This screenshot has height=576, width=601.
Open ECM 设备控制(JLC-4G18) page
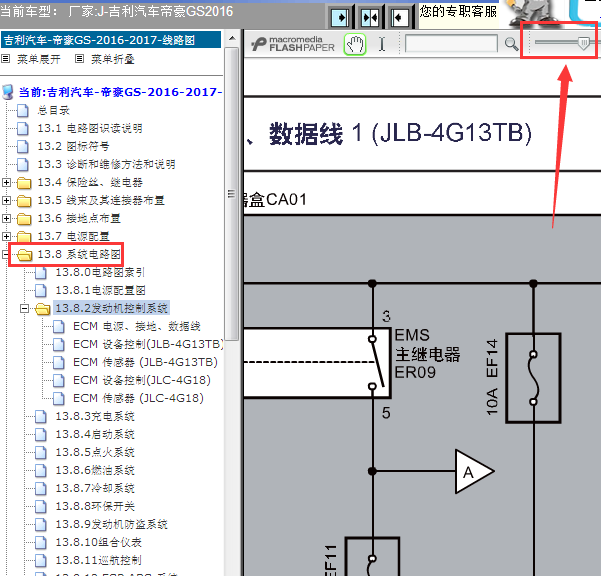142,381
